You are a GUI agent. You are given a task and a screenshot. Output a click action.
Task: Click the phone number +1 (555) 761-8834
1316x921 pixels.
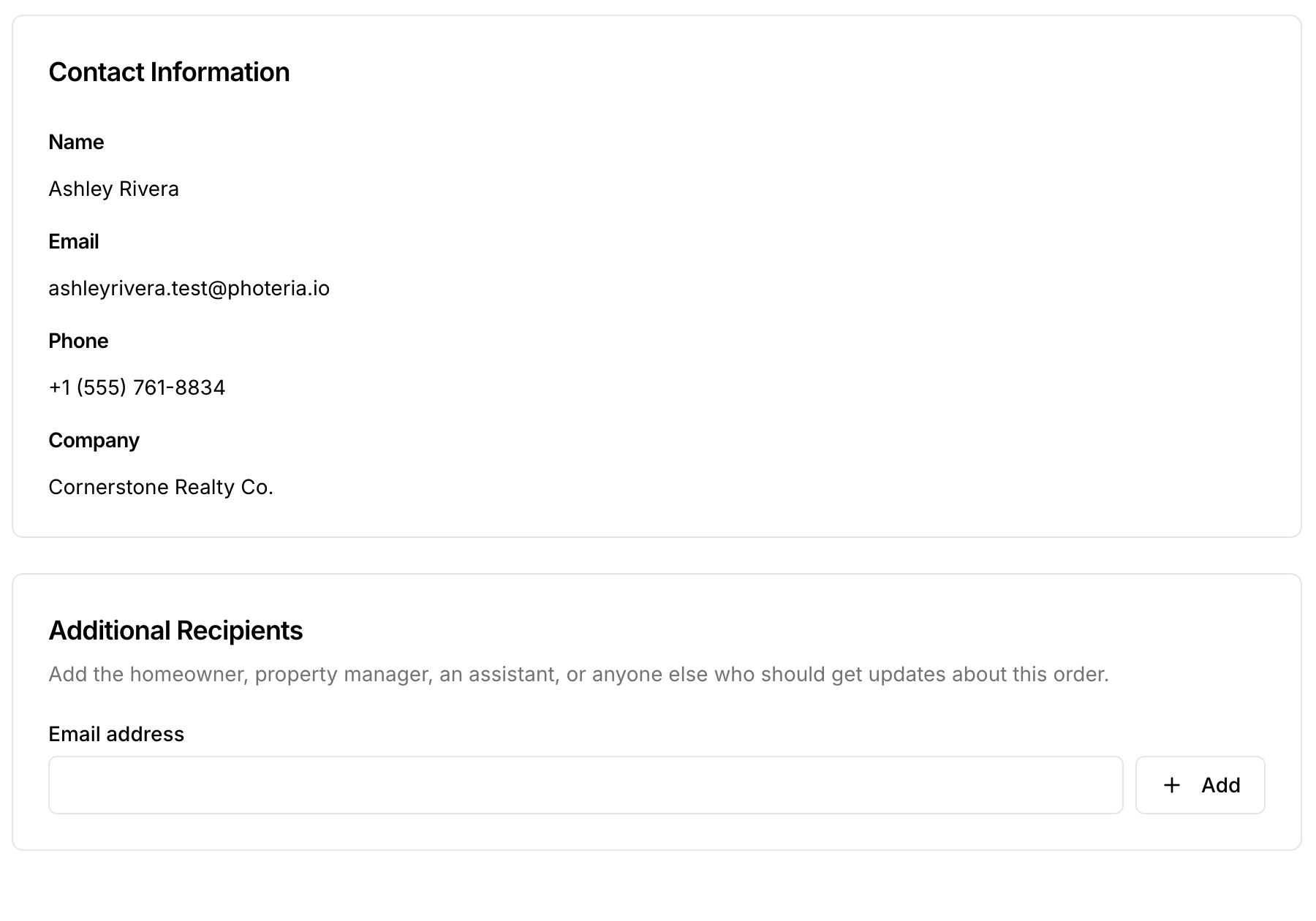click(x=137, y=387)
